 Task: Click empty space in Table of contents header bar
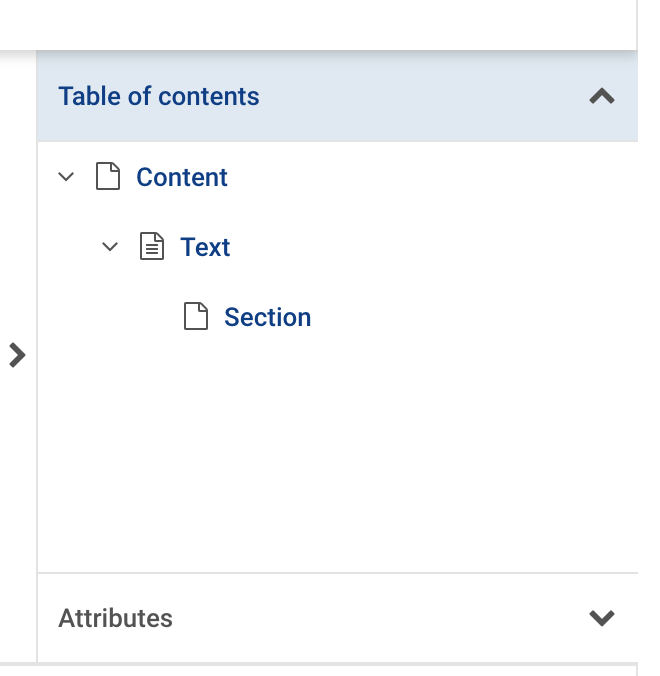[x=420, y=97]
